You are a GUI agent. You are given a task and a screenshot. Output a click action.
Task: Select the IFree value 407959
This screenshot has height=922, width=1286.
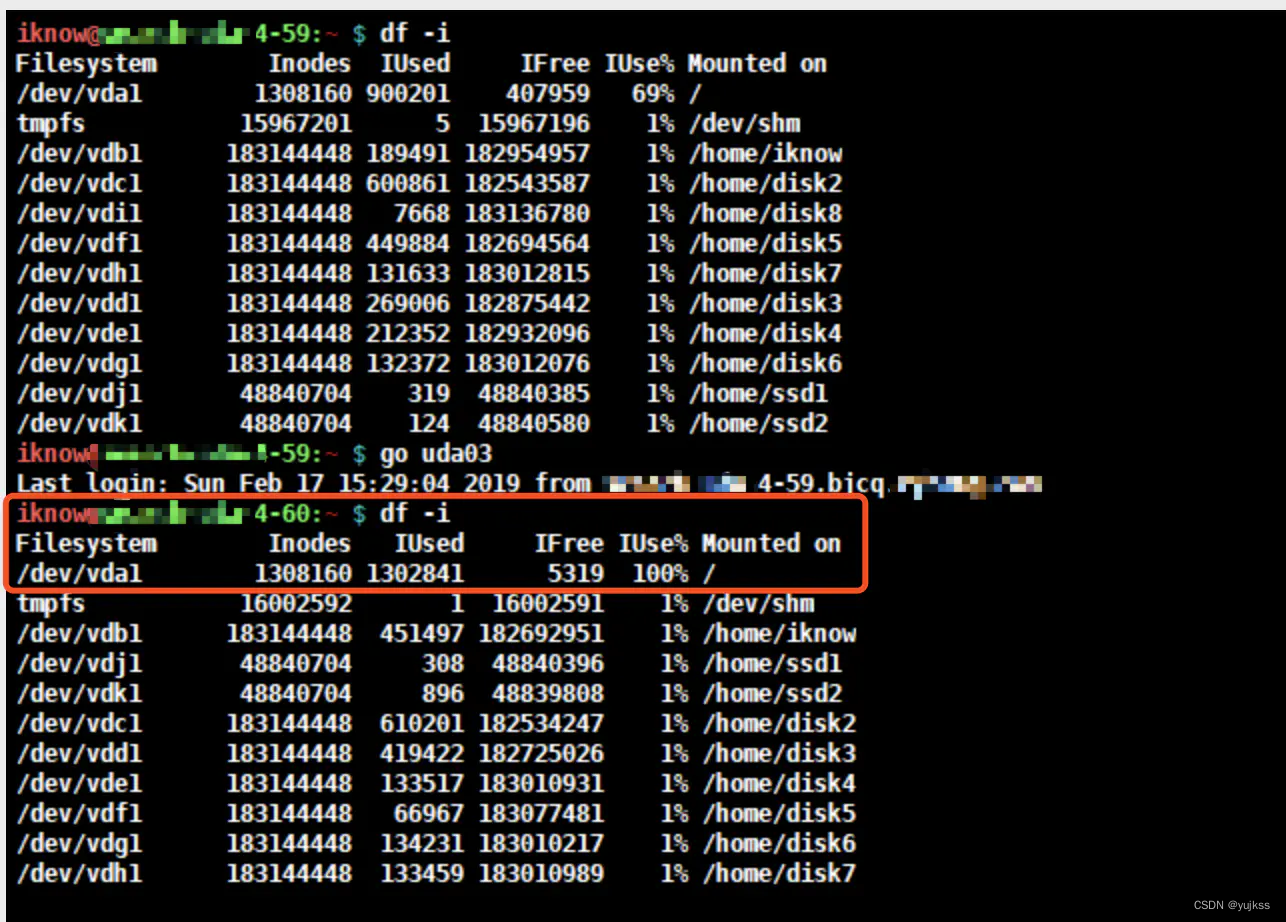point(548,94)
